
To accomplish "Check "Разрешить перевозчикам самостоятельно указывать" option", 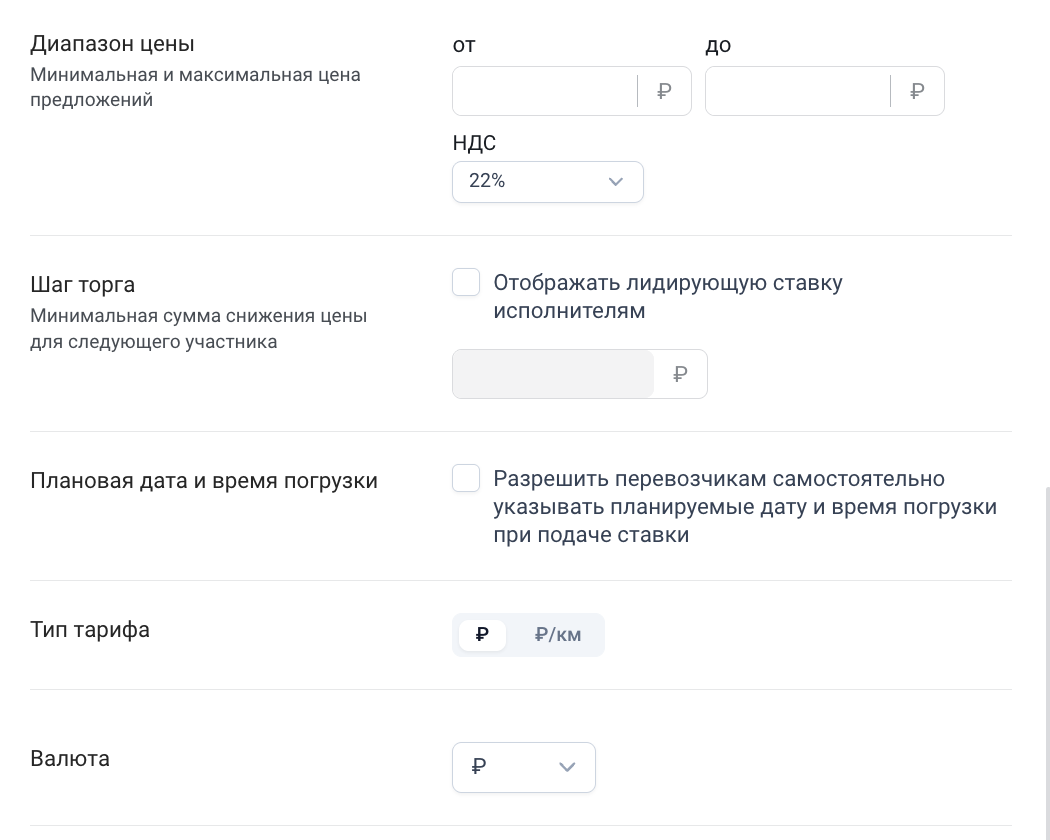I will point(466,478).
